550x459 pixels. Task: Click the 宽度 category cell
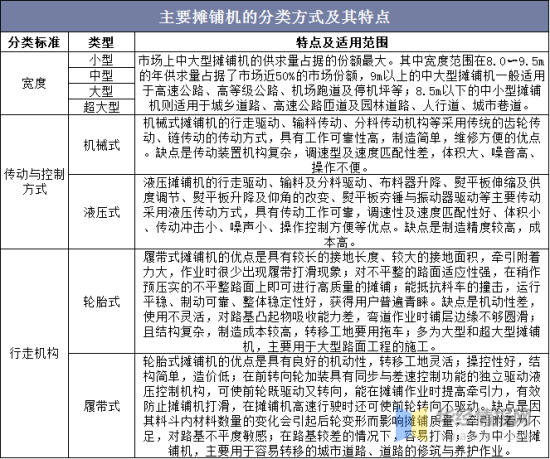34,83
